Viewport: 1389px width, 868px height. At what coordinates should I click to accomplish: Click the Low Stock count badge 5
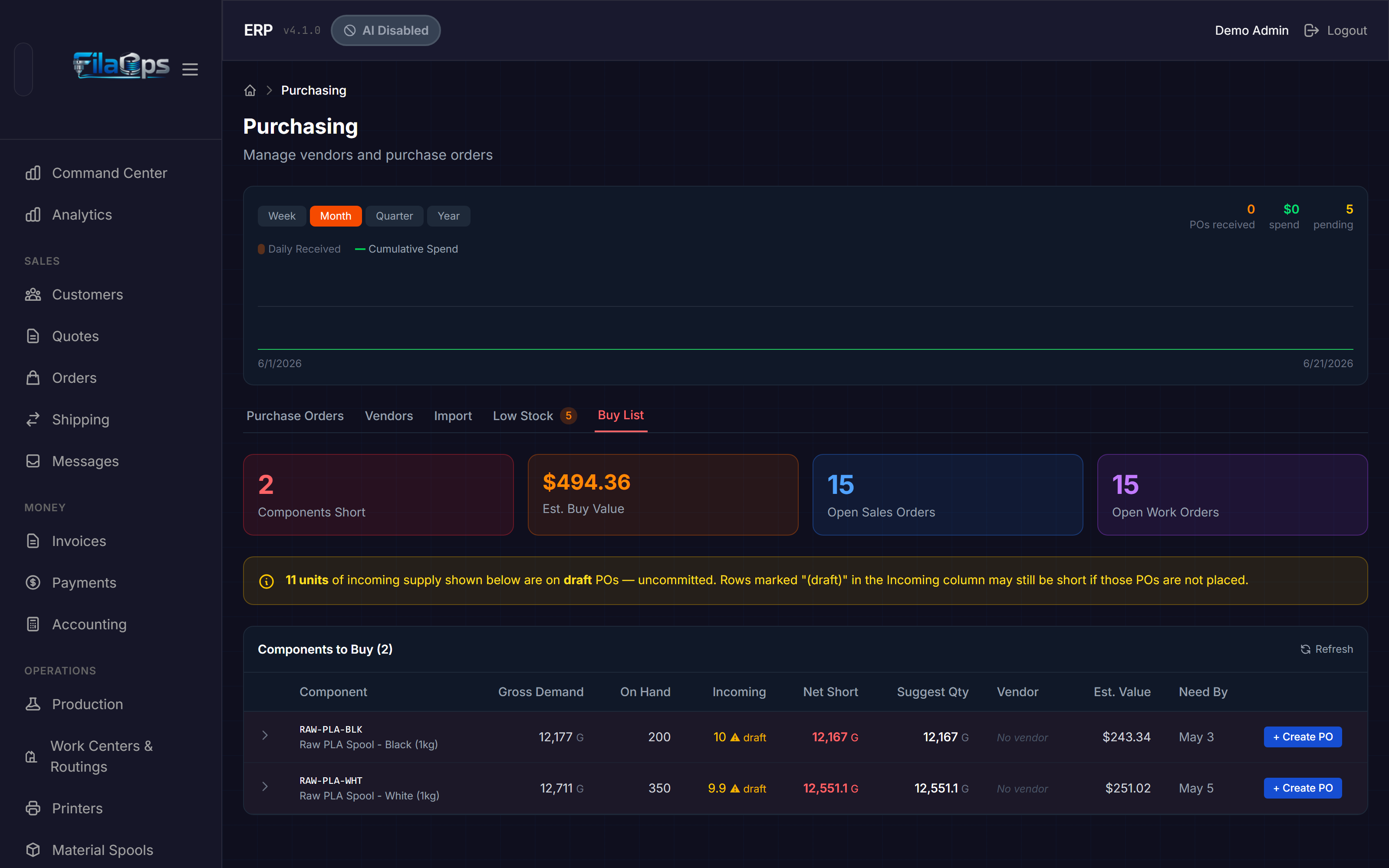click(x=568, y=416)
